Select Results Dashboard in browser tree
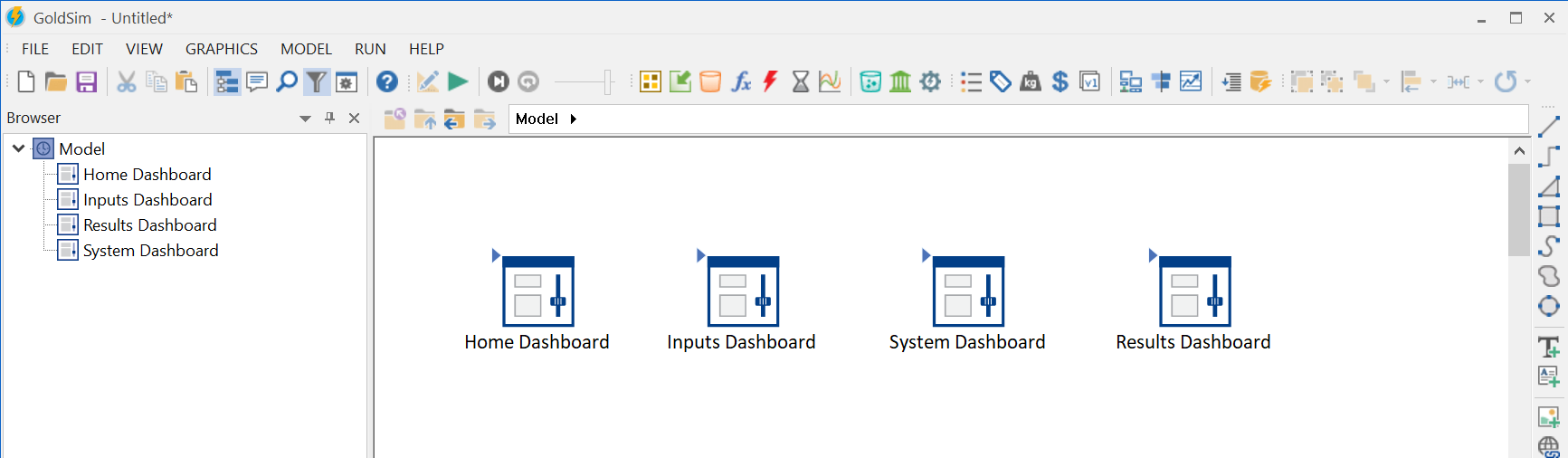This screenshot has width=1568, height=458. (x=150, y=225)
